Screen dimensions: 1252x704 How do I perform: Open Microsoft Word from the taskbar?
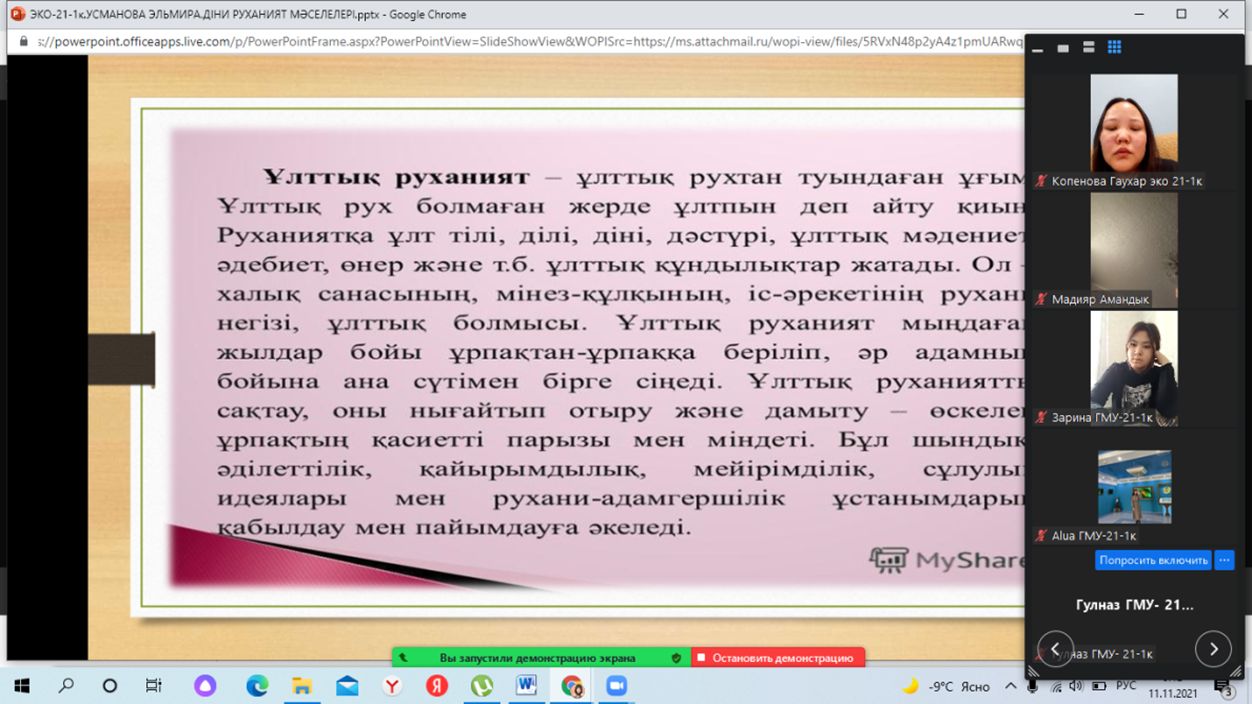(x=526, y=686)
